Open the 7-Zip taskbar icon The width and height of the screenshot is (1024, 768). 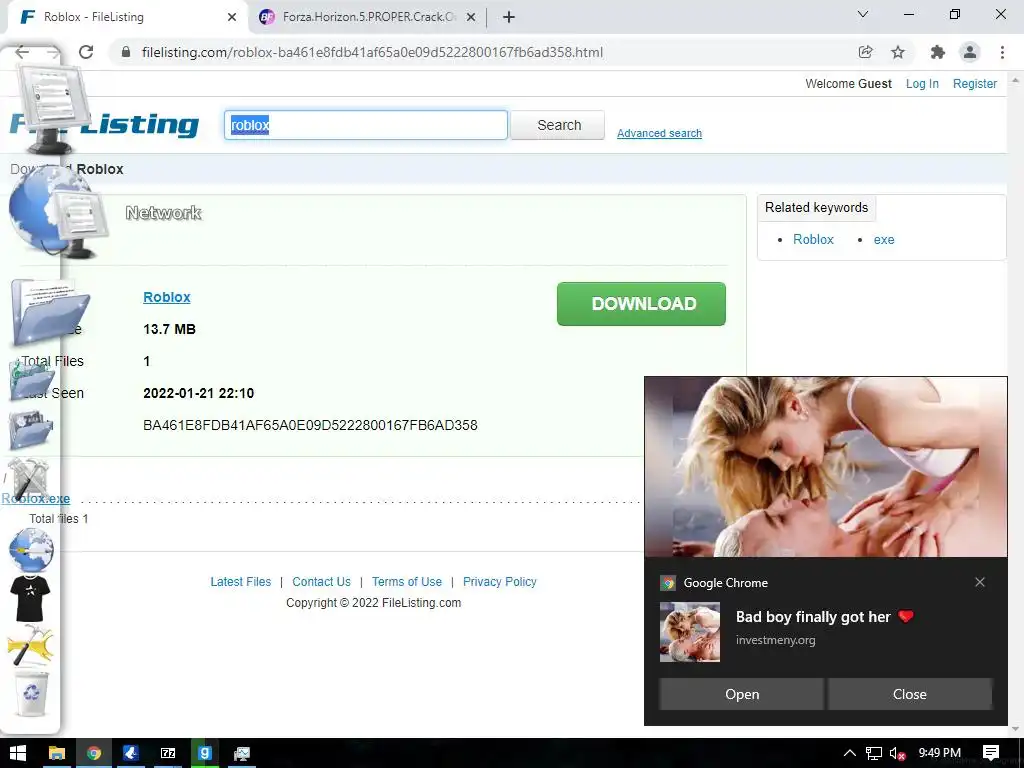[168, 753]
